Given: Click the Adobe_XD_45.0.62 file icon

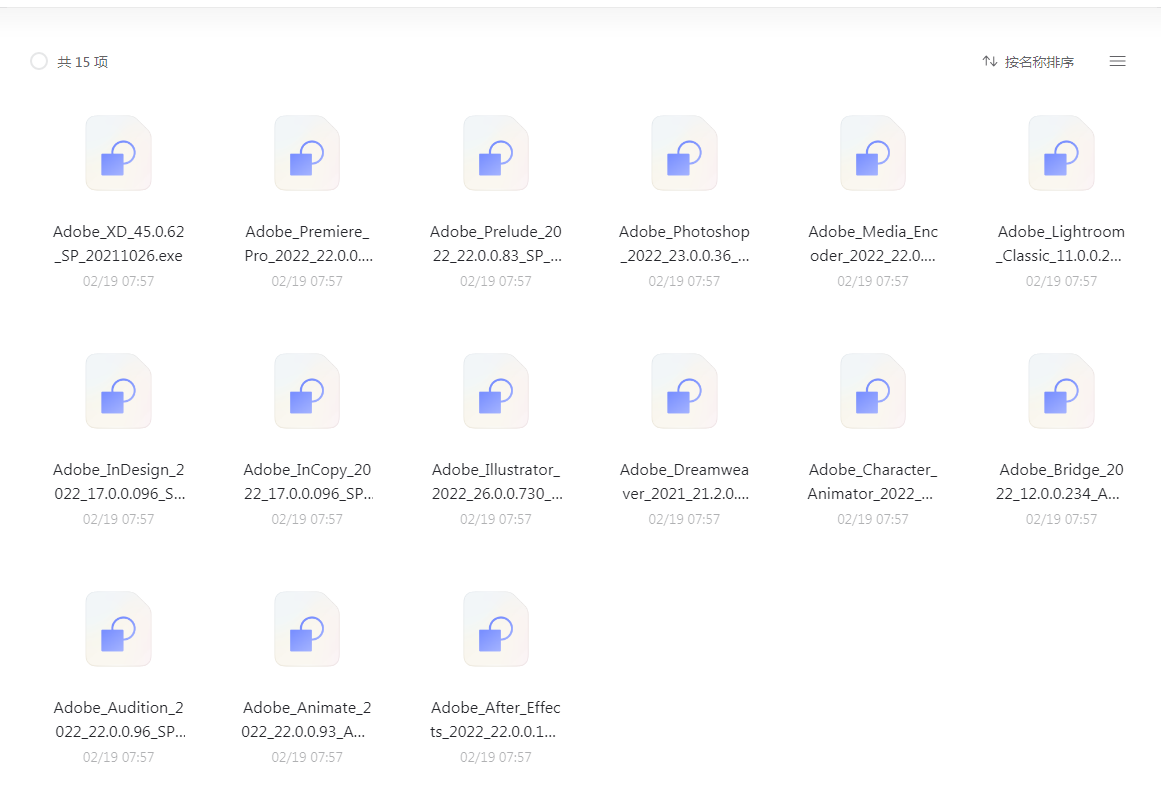Looking at the screenshot, I should [118, 154].
